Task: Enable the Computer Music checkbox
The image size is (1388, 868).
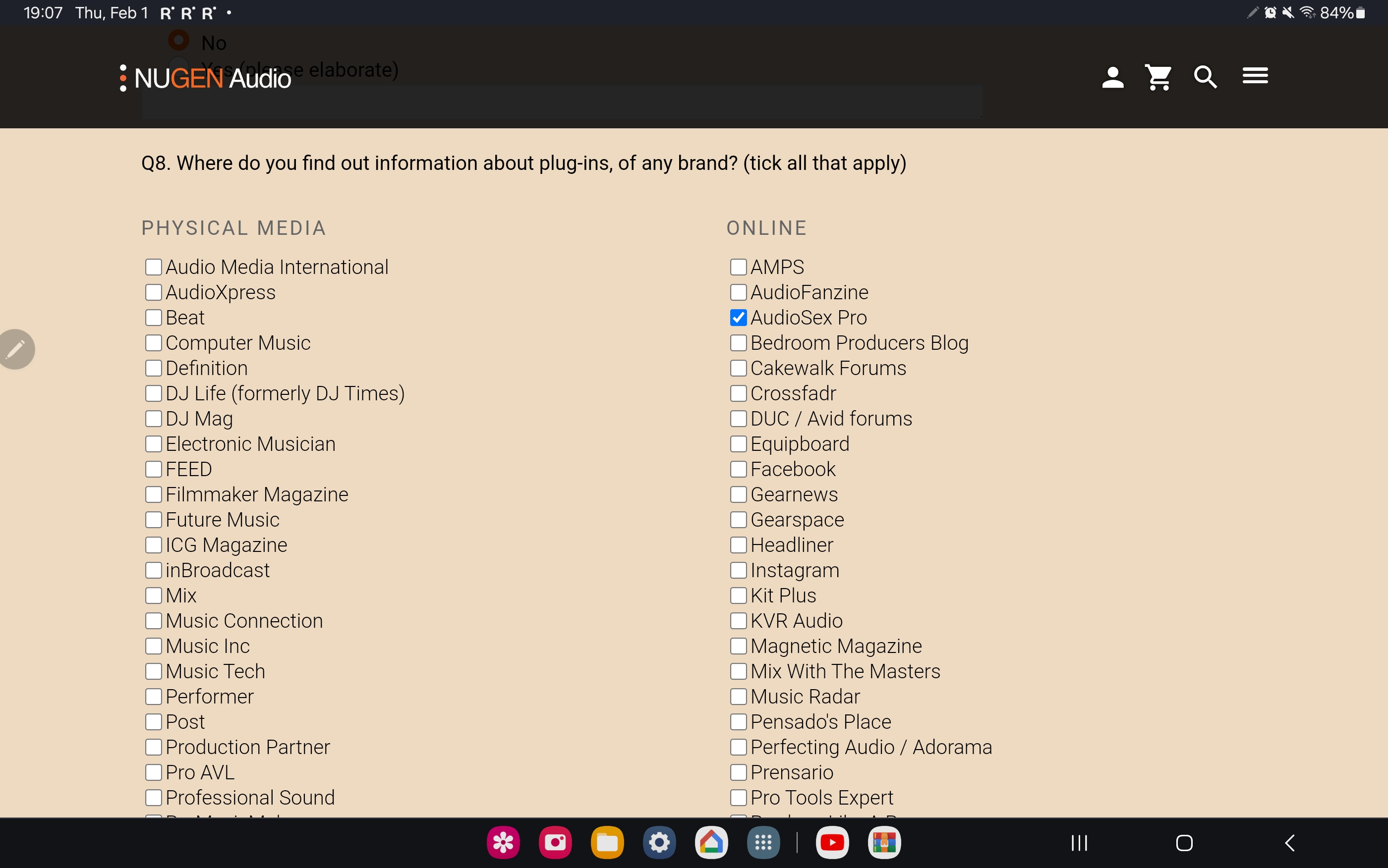Action: pyautogui.click(x=153, y=343)
